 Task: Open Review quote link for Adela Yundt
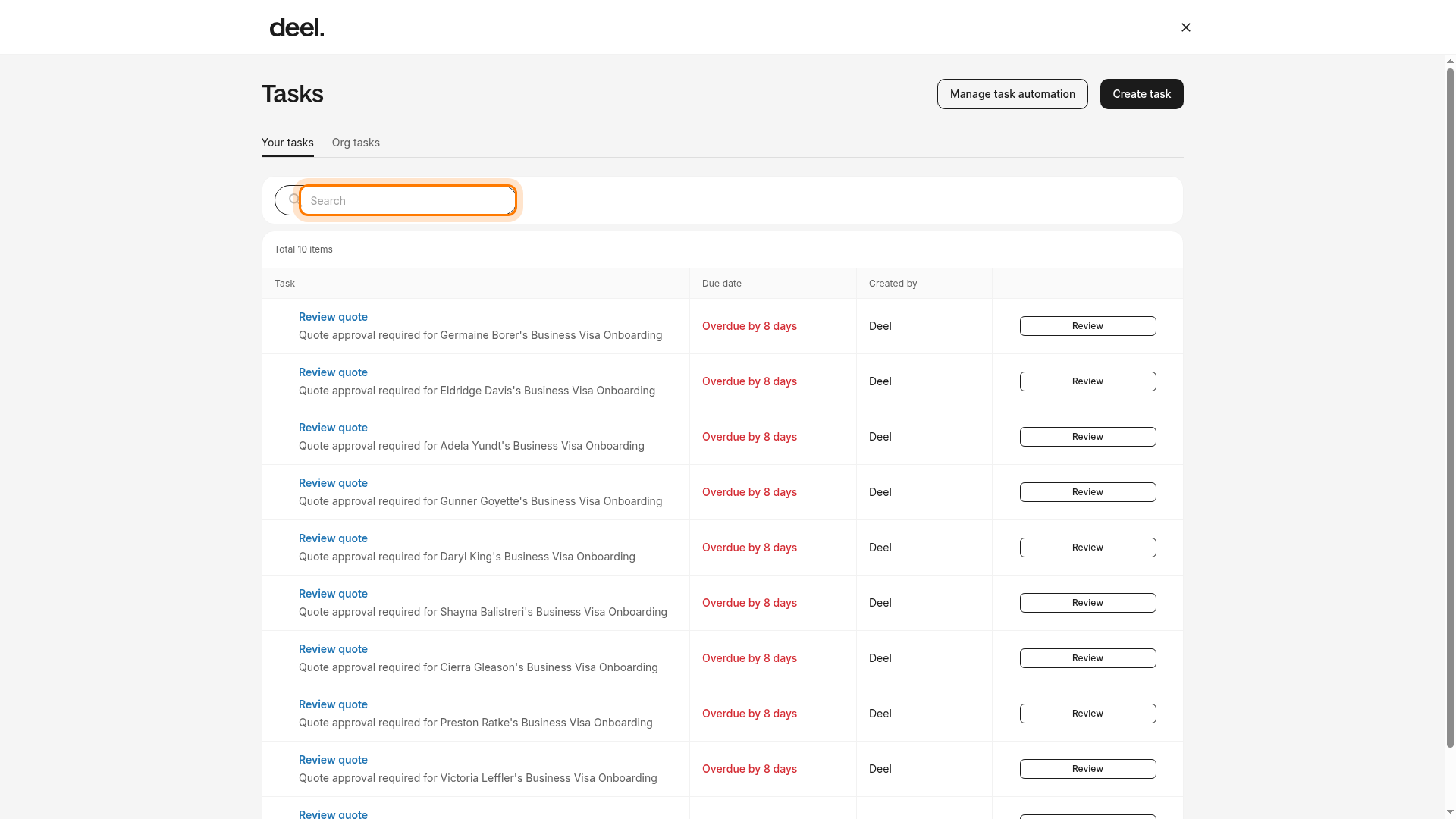(333, 428)
